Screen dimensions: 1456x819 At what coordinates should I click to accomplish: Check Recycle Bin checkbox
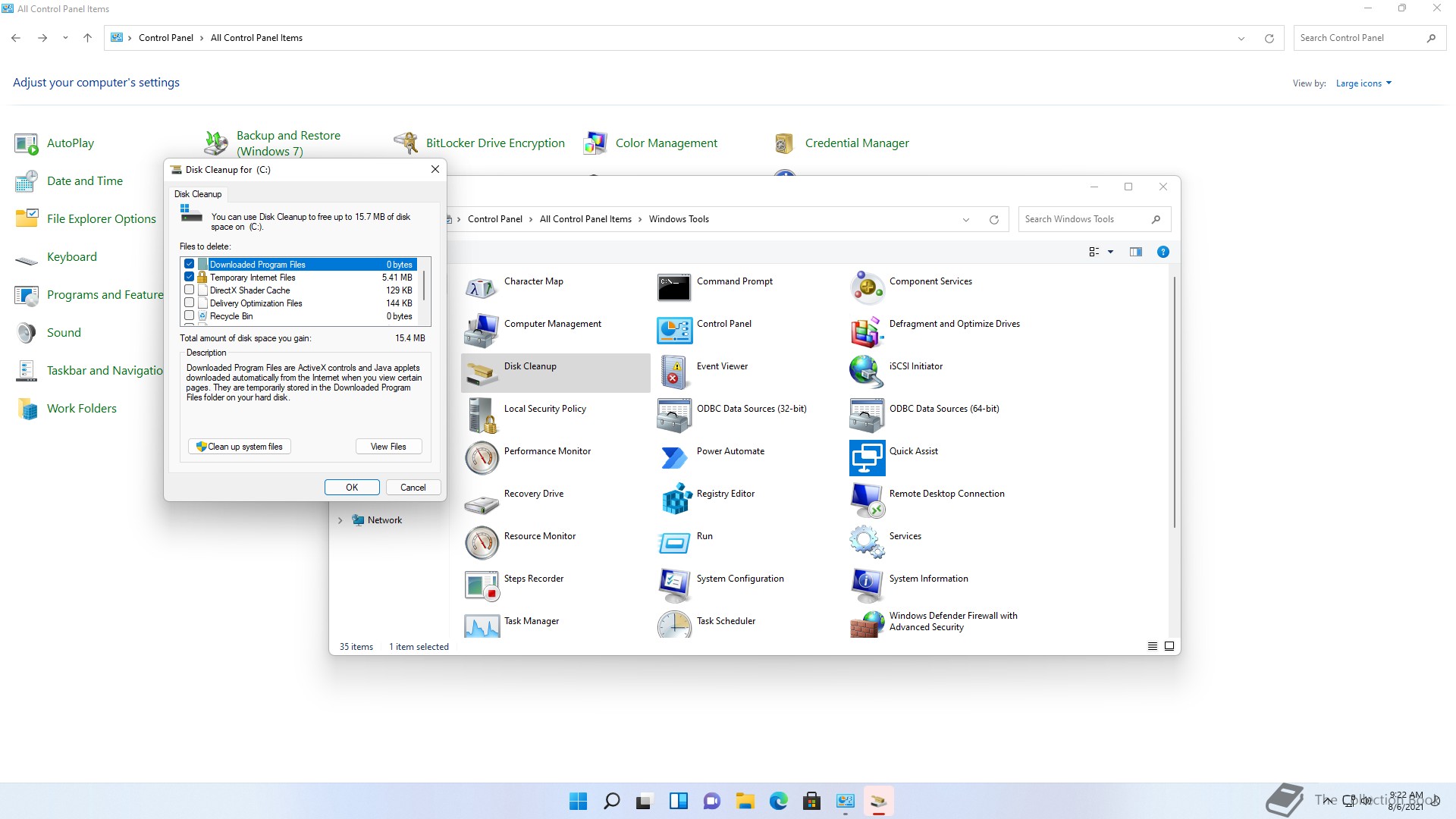tap(190, 315)
